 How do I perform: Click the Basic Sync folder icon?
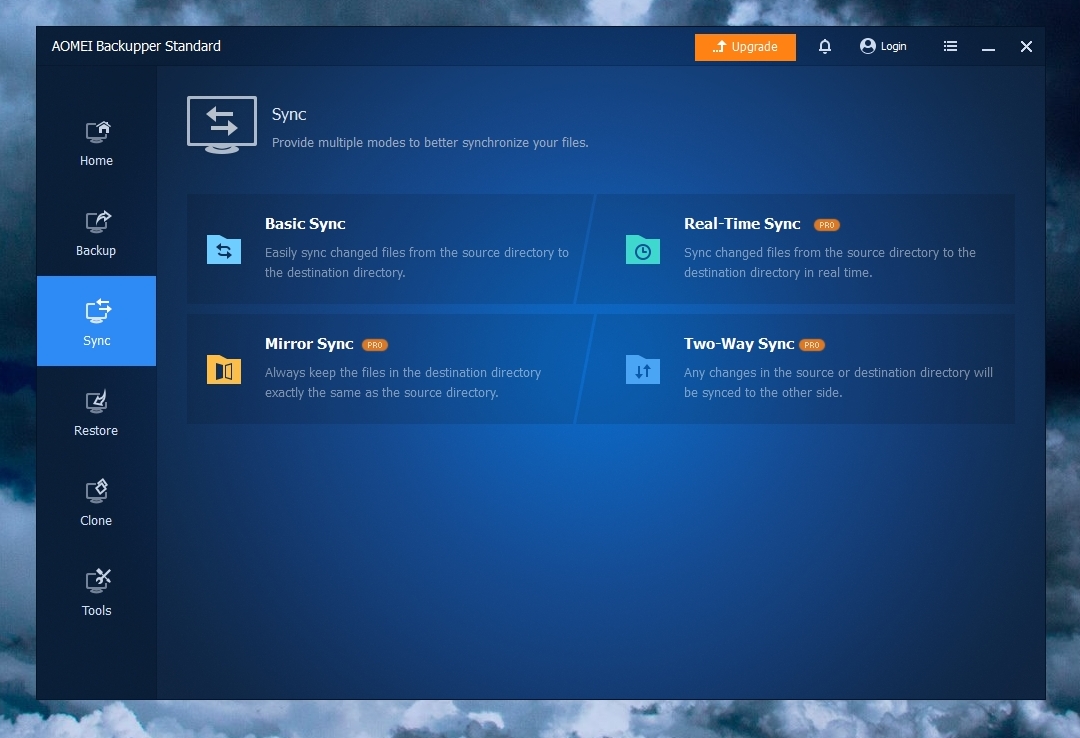[x=224, y=249]
